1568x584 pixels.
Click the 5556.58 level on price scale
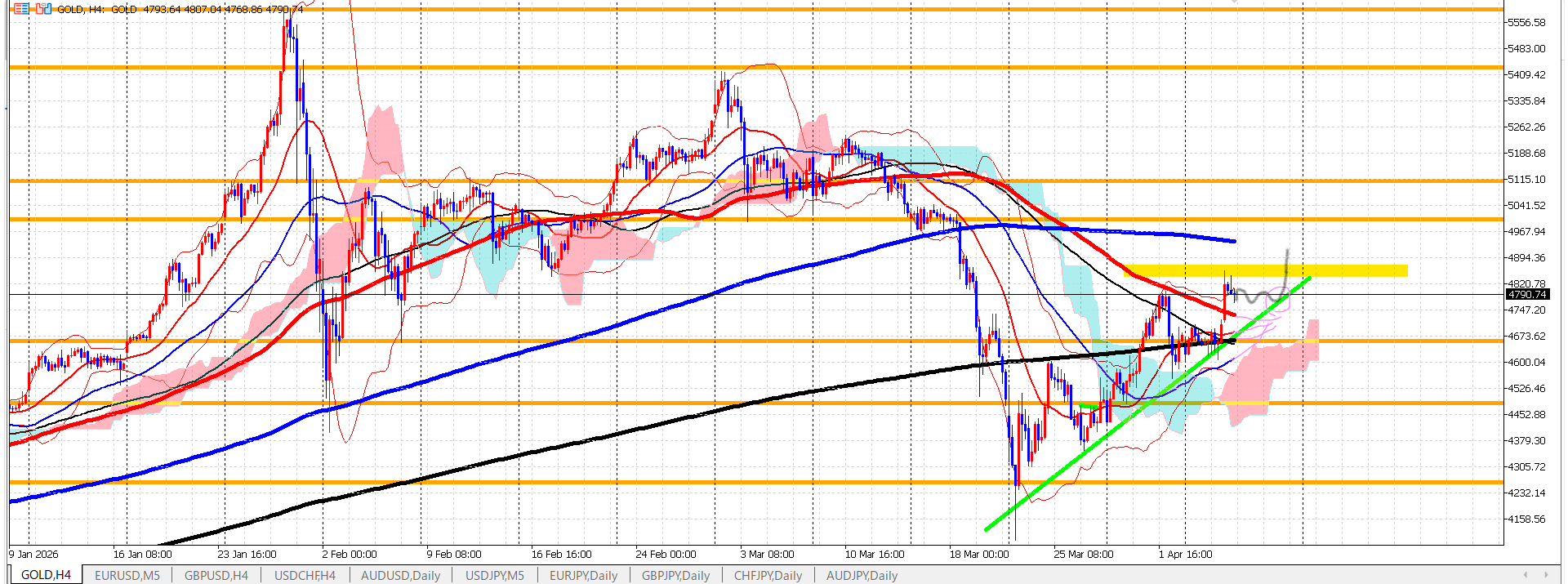1526,23
